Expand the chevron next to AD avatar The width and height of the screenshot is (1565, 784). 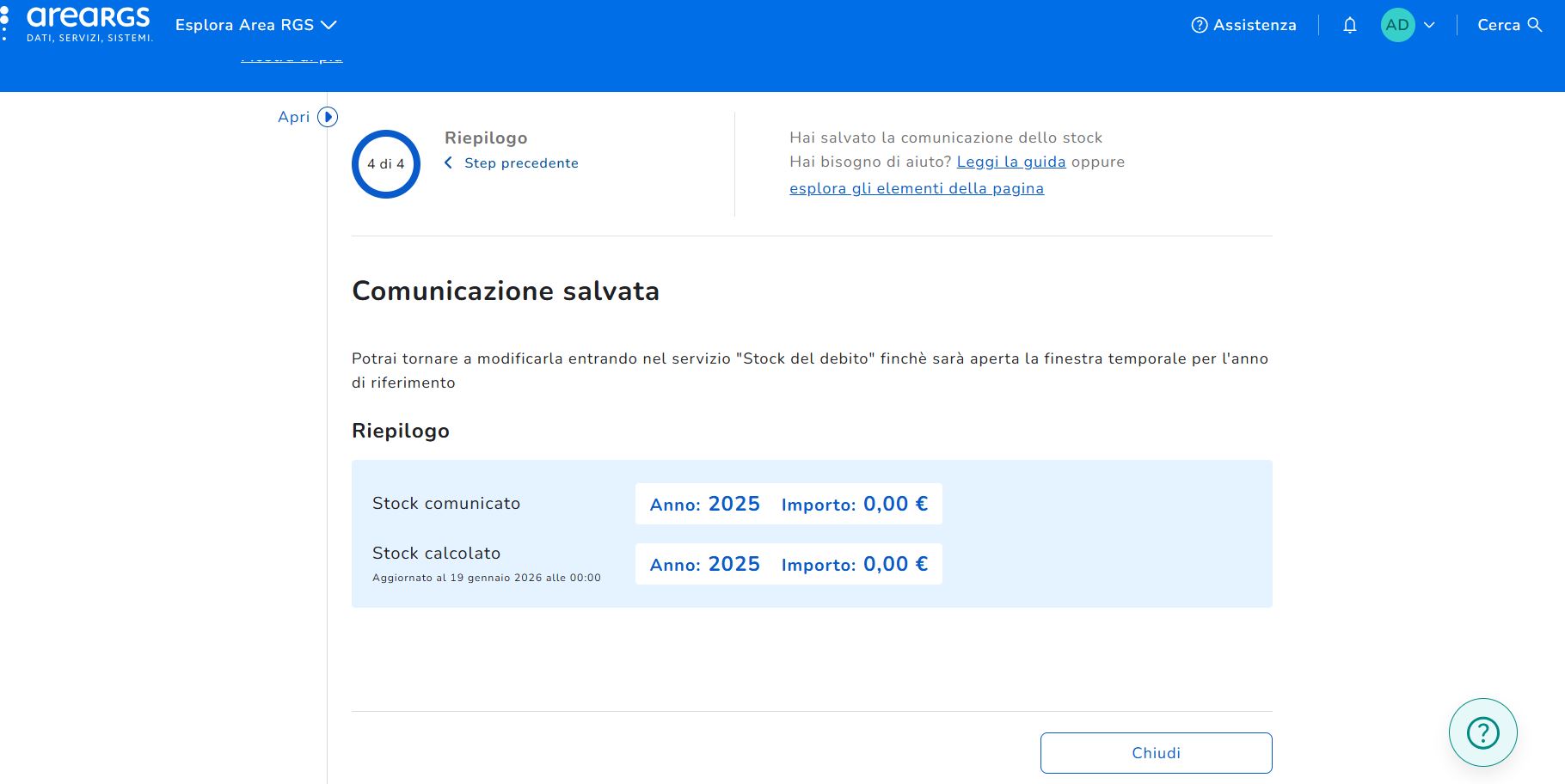coord(1429,25)
